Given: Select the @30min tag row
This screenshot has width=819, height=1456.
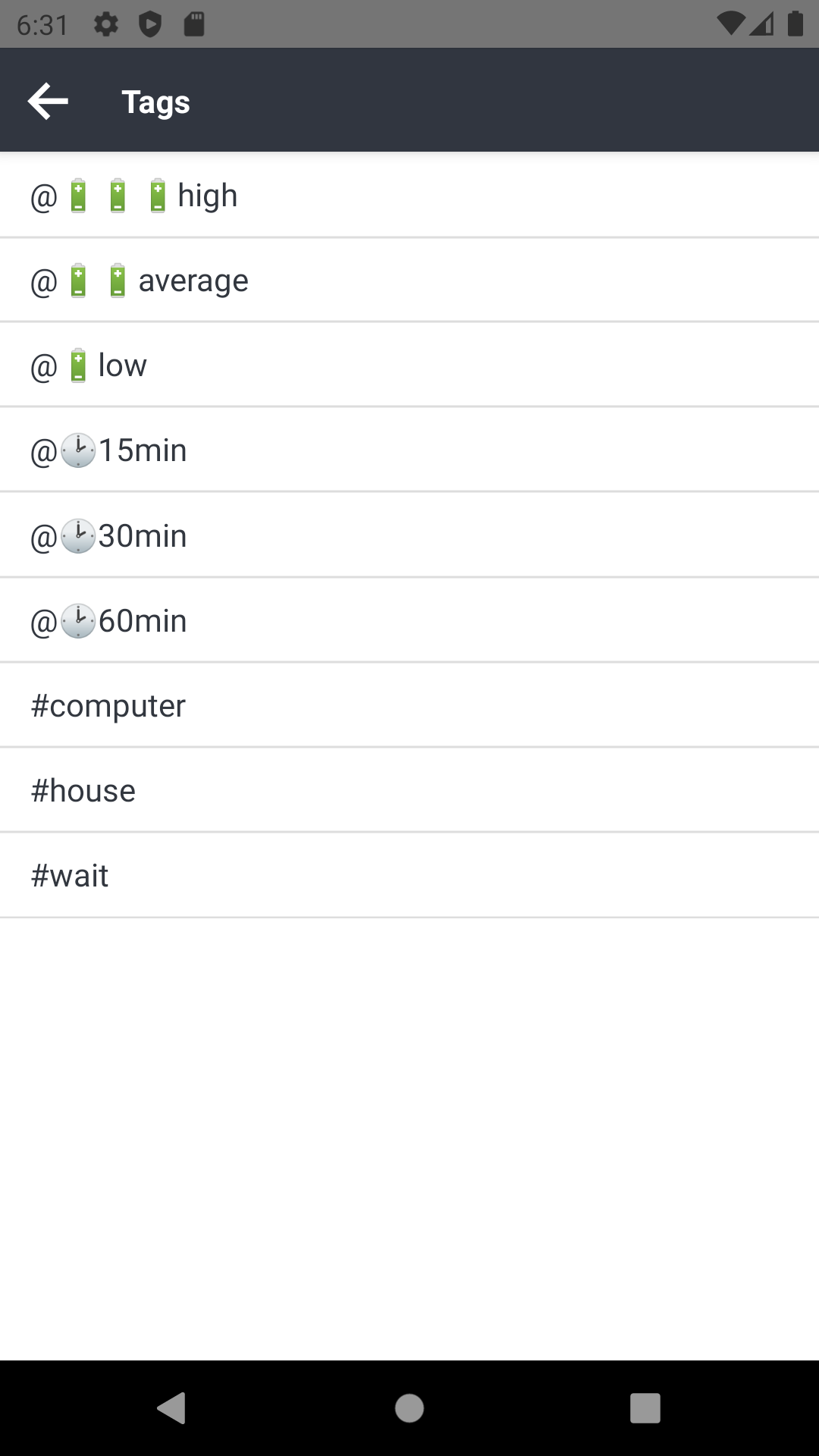Looking at the screenshot, I should point(108,535).
